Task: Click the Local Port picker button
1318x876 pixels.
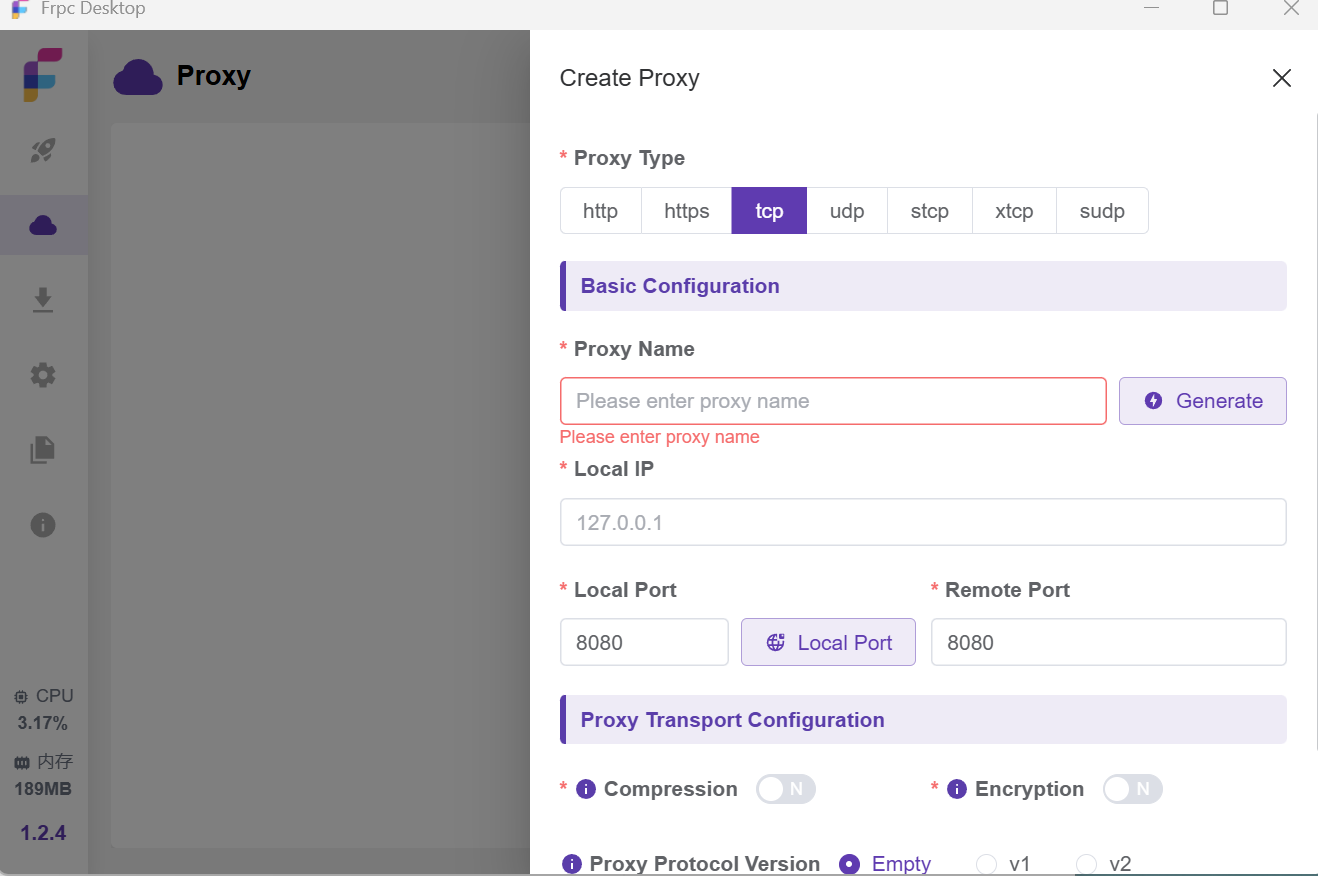Action: pyautogui.click(x=828, y=642)
